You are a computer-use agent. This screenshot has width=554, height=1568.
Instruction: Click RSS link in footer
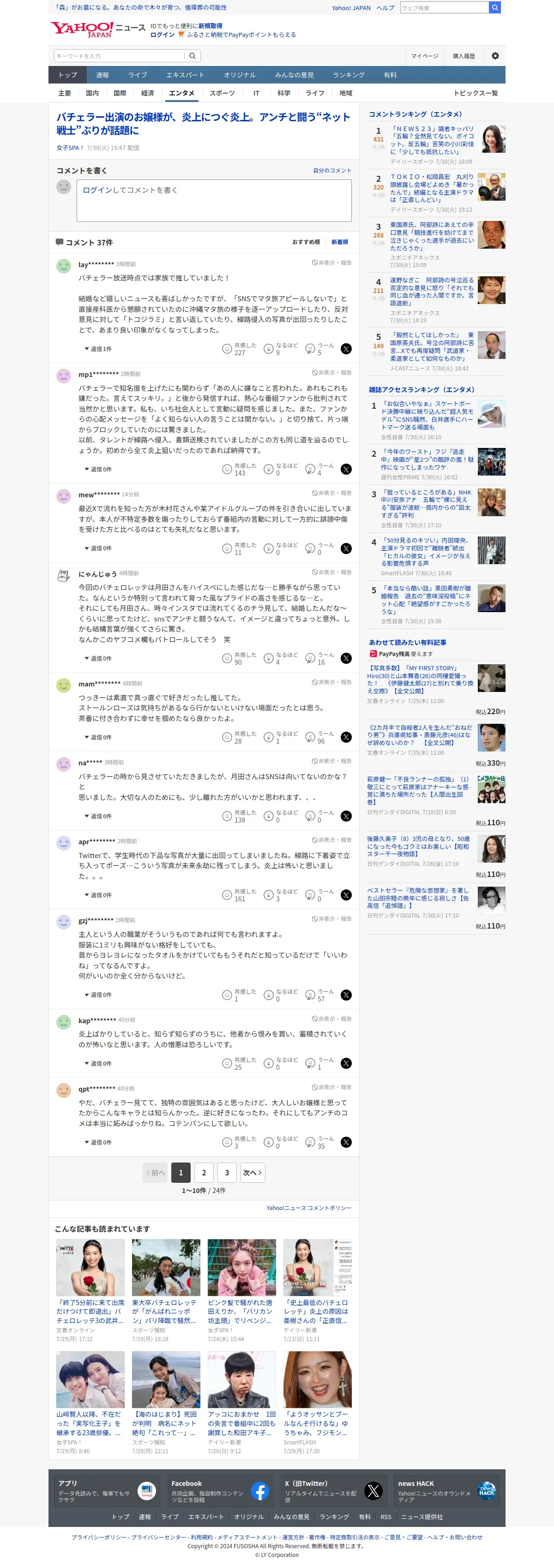click(x=386, y=1517)
